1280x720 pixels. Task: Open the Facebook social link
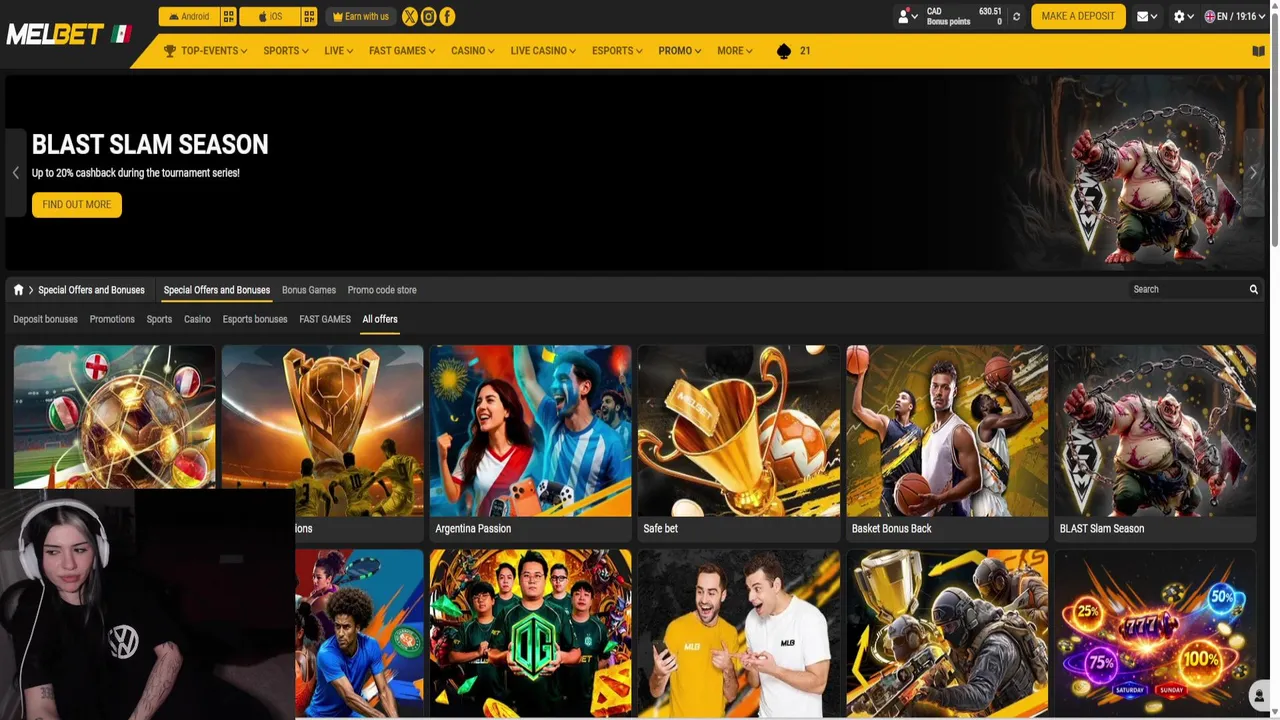point(447,16)
